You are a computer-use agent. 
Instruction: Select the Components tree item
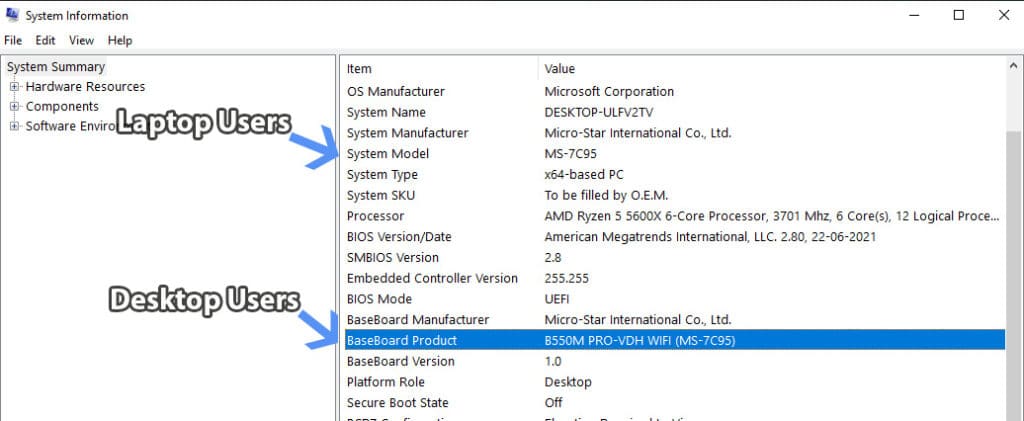pos(62,106)
